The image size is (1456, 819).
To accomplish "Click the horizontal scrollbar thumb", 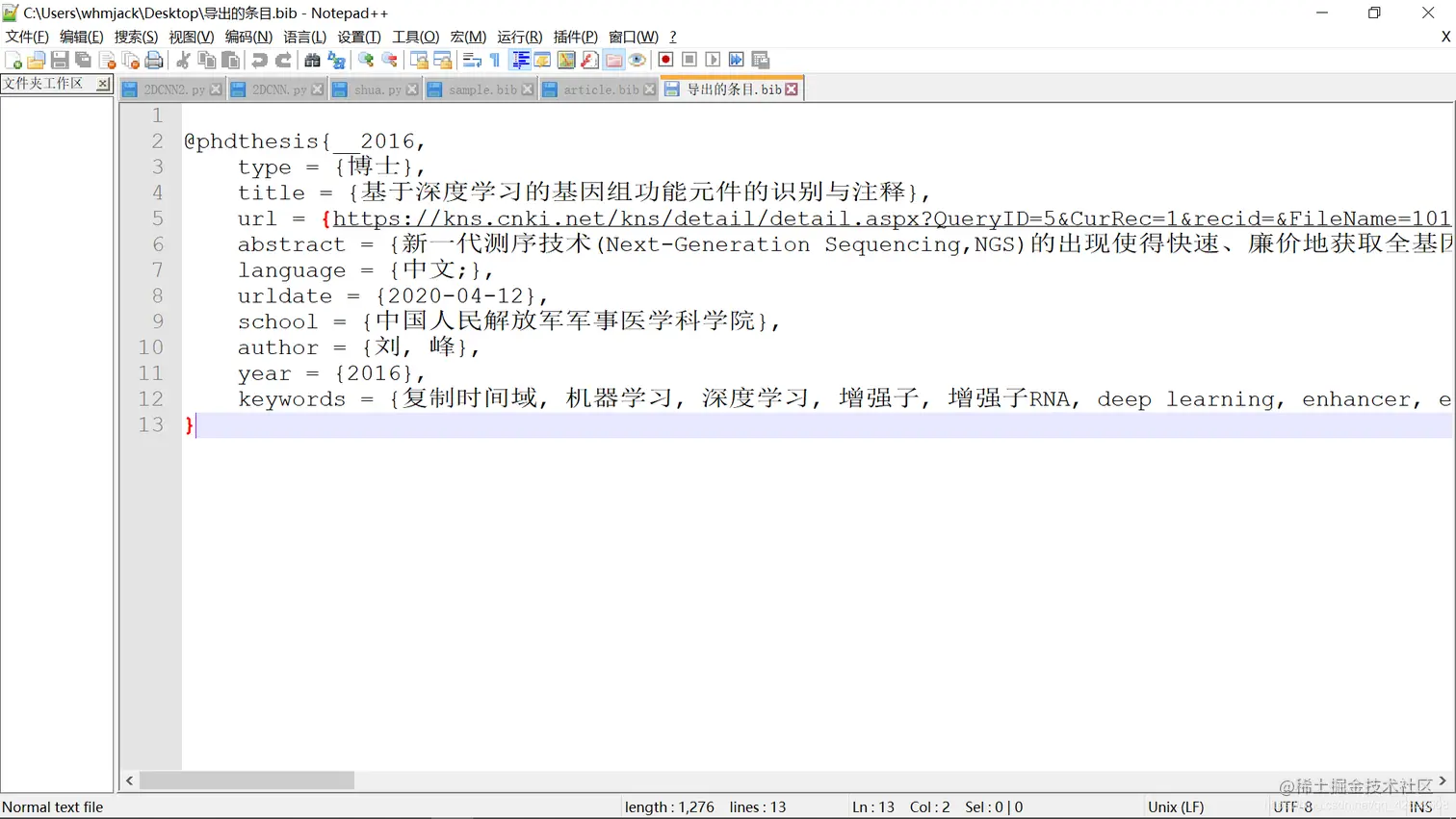I will click(x=247, y=781).
